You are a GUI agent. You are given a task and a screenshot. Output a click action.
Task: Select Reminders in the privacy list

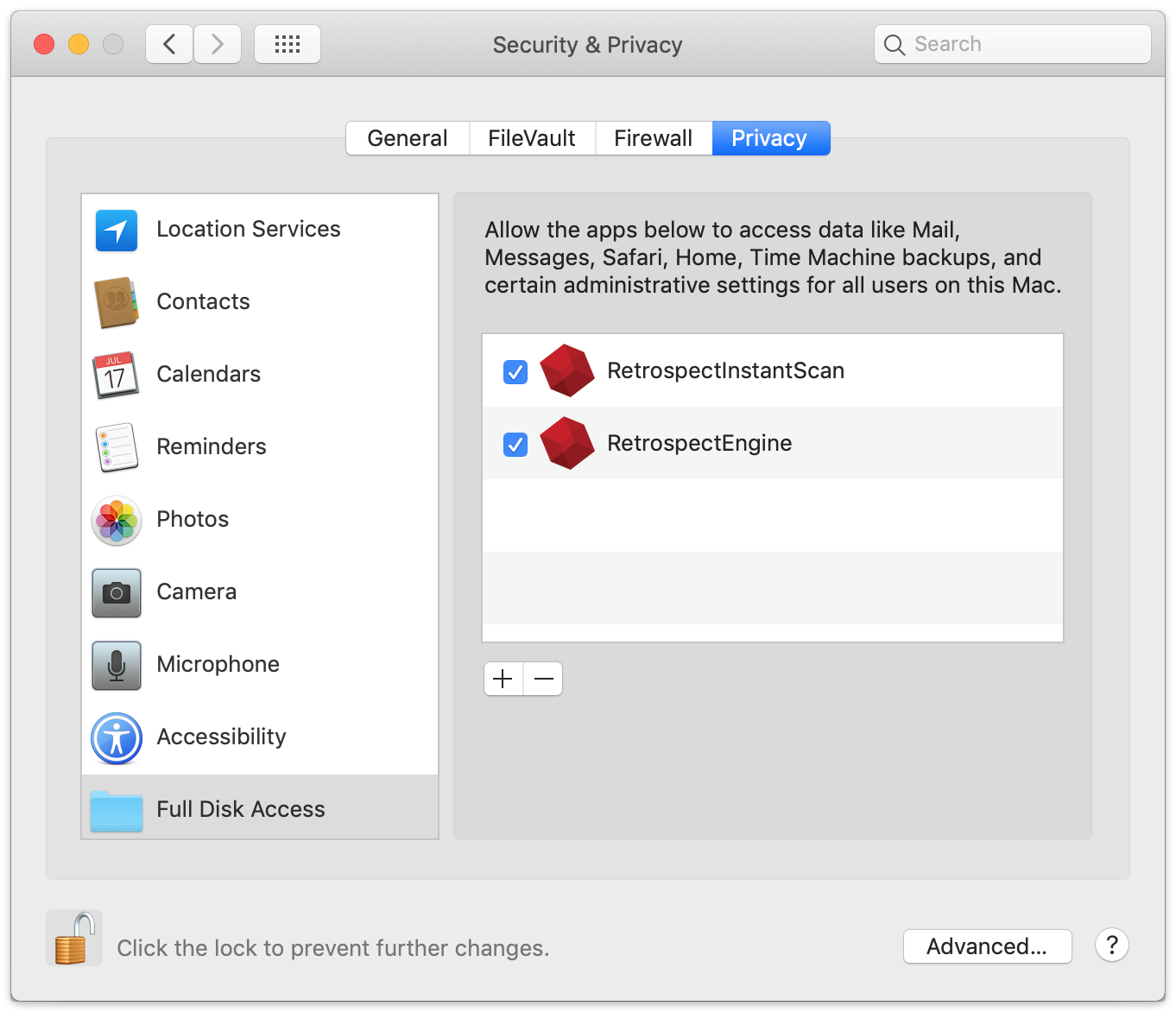click(260, 447)
